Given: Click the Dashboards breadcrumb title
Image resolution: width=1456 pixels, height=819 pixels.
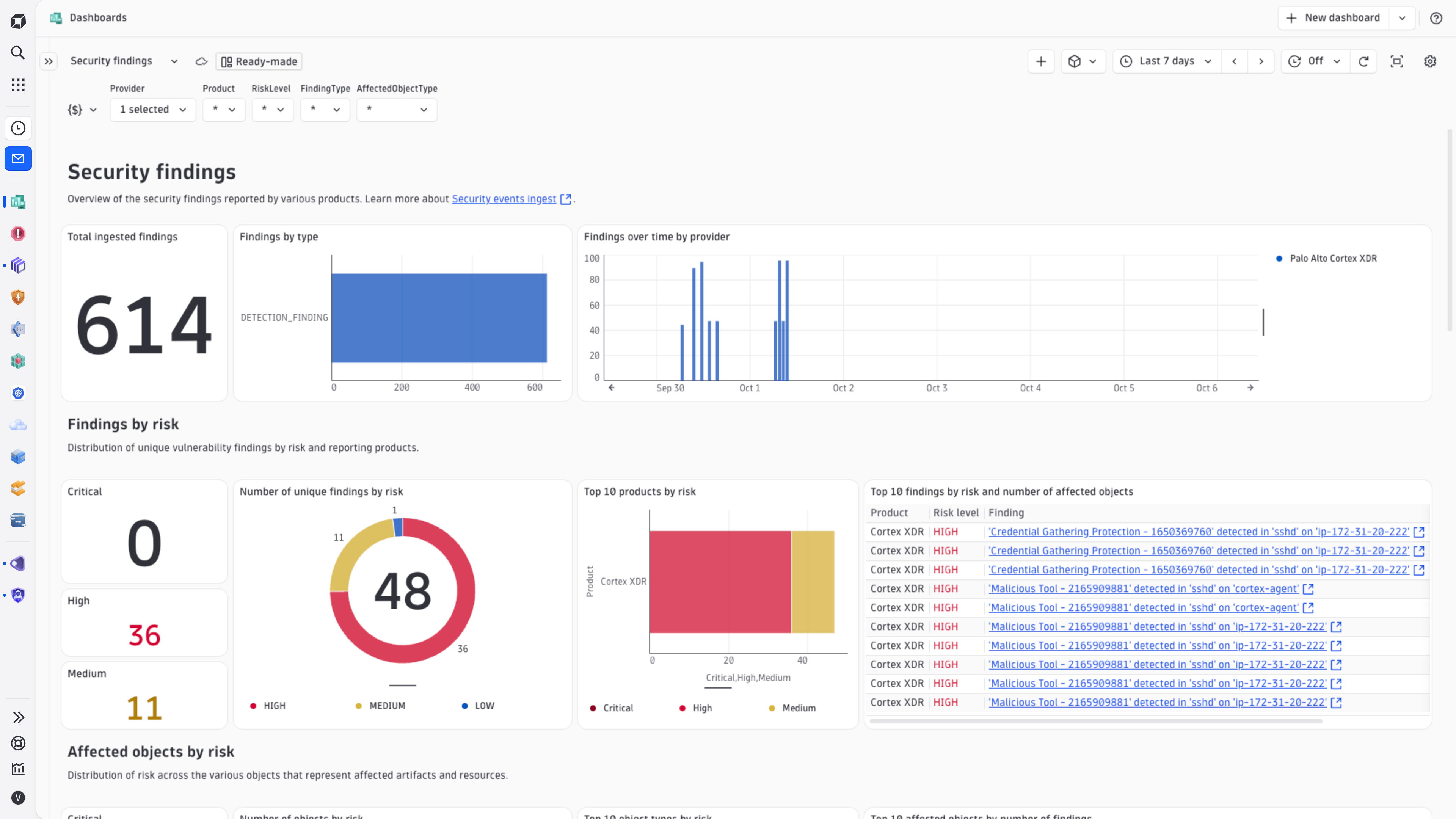Looking at the screenshot, I should [98, 17].
